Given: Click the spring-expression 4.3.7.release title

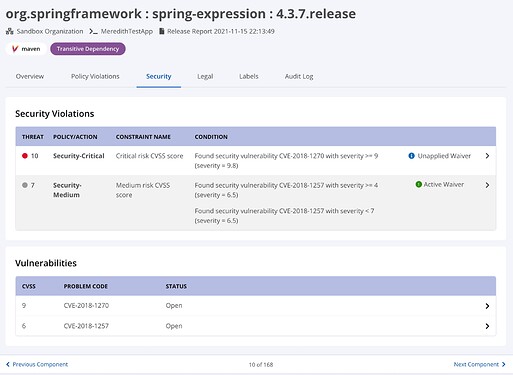Looking at the screenshot, I should (x=181, y=14).
